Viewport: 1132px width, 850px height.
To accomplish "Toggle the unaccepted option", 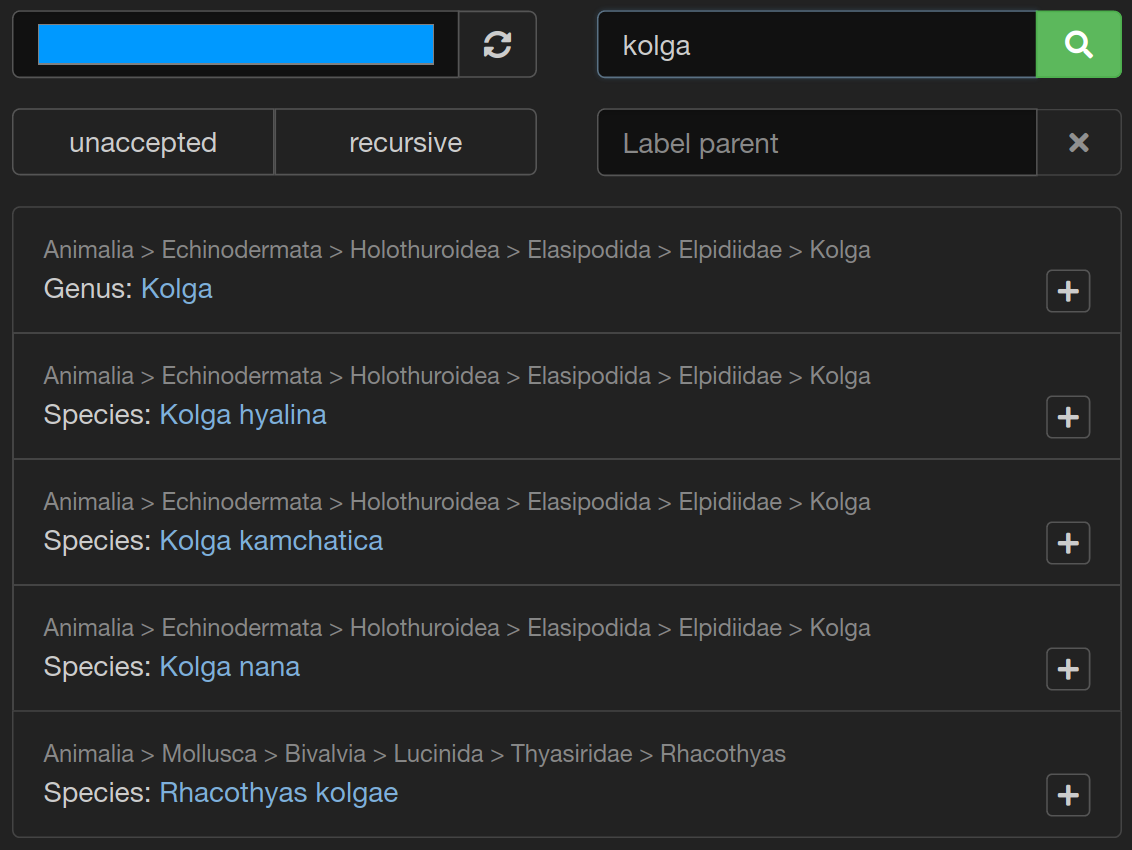I will (143, 142).
